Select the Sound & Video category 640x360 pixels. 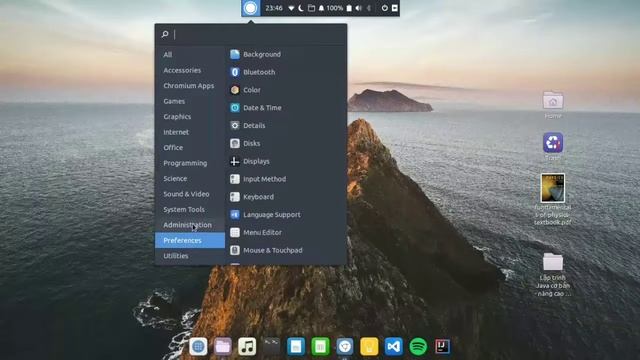[190, 194]
